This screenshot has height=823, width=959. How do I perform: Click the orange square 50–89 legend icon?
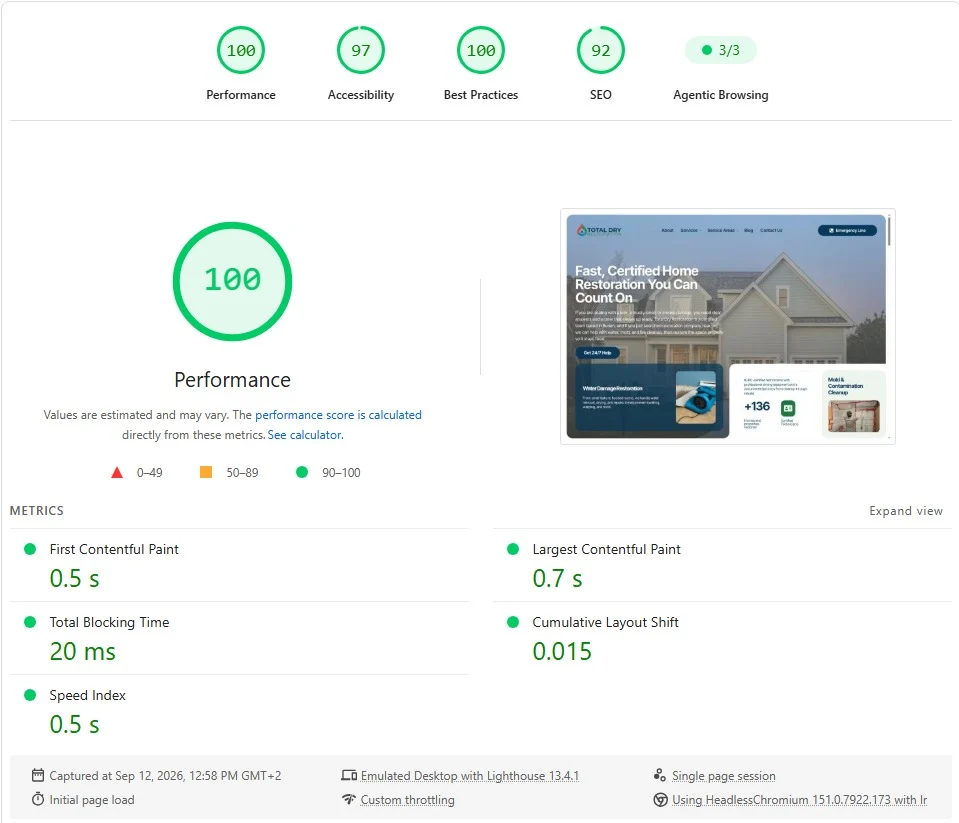(206, 472)
